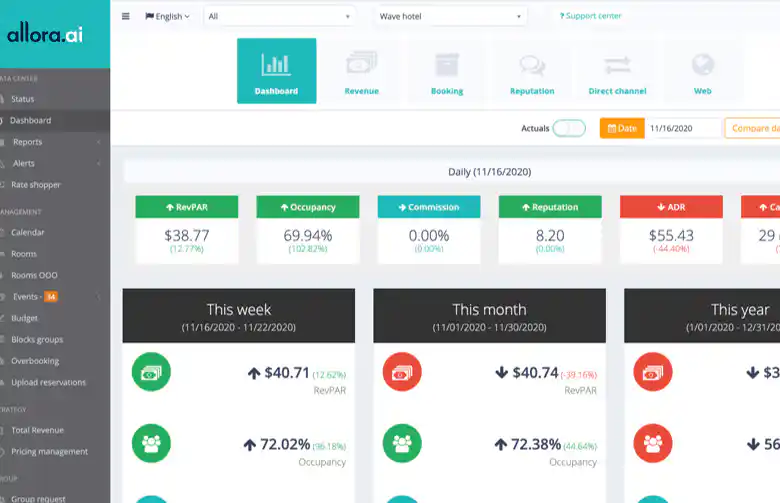Click the orange 14 badge beside Events
Image resolution: width=780 pixels, height=503 pixels.
[51, 297]
